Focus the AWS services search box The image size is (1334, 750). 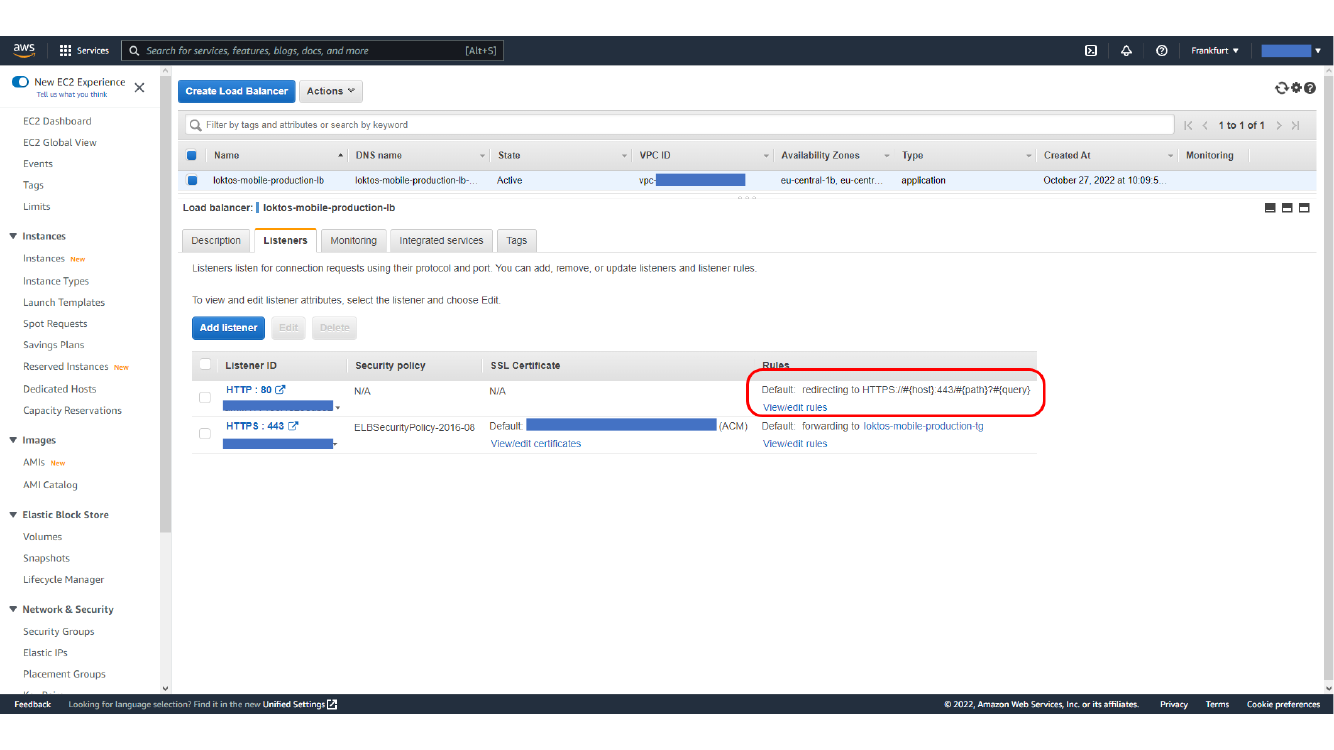coord(312,51)
